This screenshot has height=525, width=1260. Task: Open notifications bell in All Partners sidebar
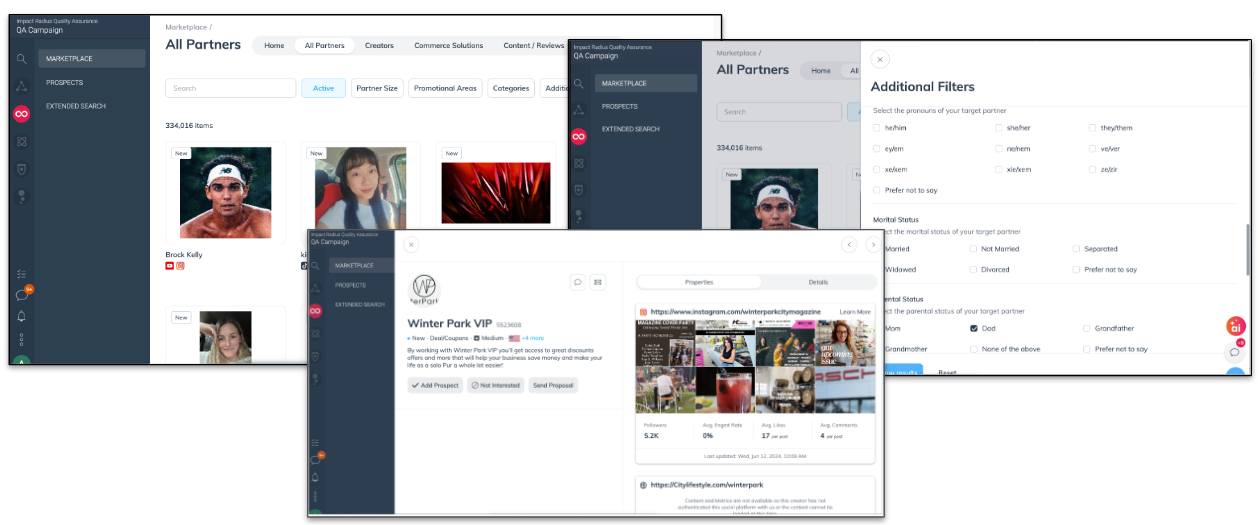coord(21,316)
